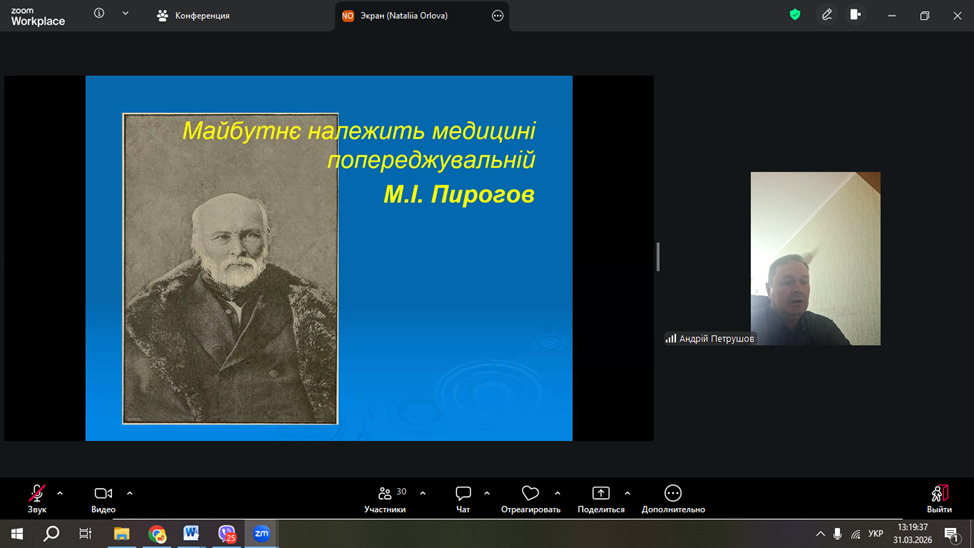Select the Экран (Nataliia Orlova) tab

(404, 16)
